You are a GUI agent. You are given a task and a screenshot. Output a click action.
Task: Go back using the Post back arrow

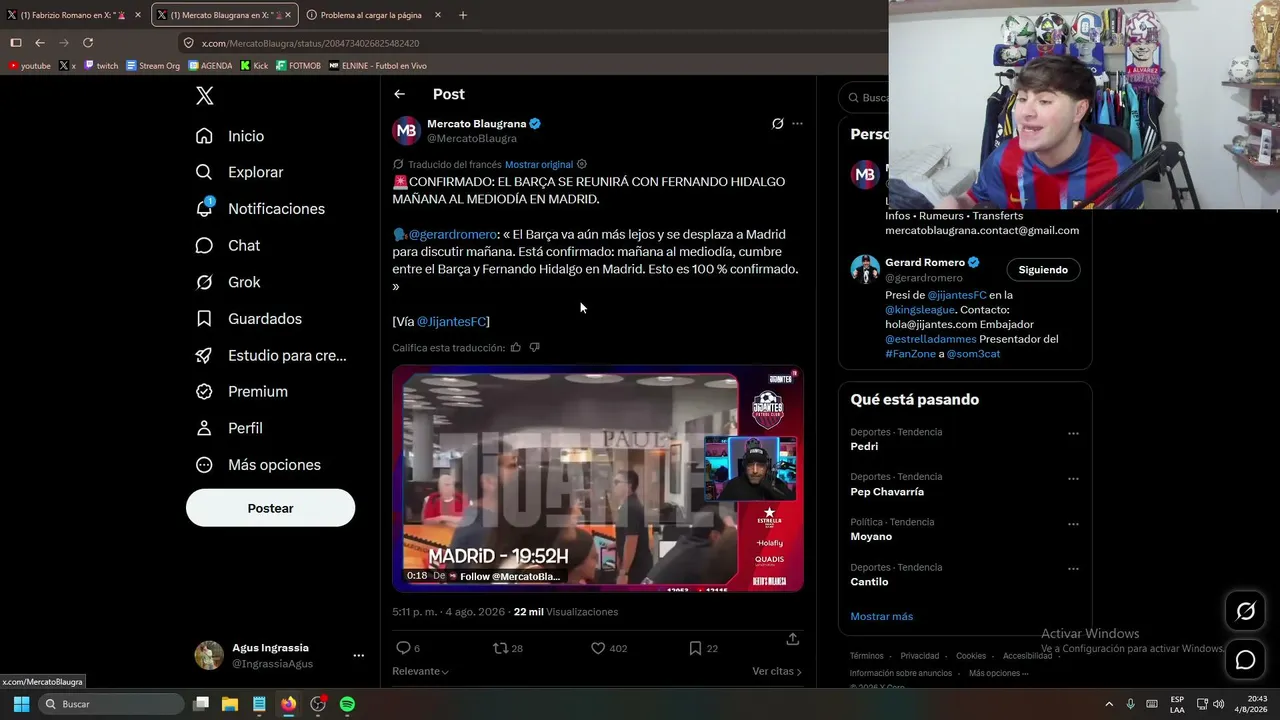[399, 94]
